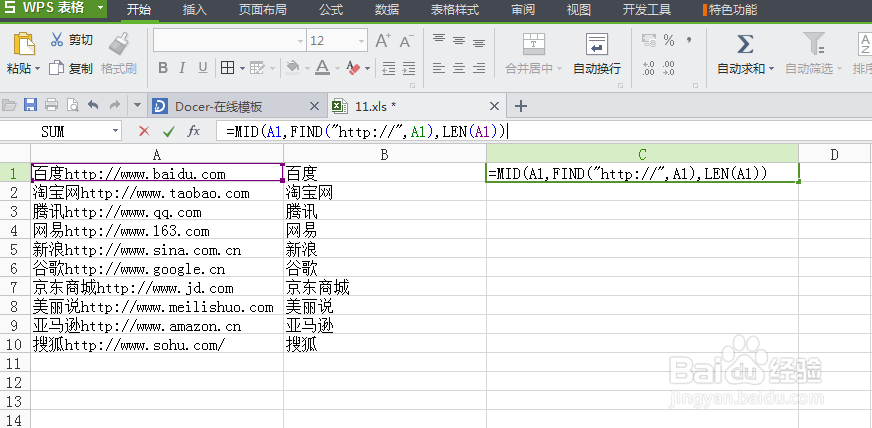Open the borders dropdown arrow
Viewport: 872px width, 428px height.
pyautogui.click(x=242, y=69)
